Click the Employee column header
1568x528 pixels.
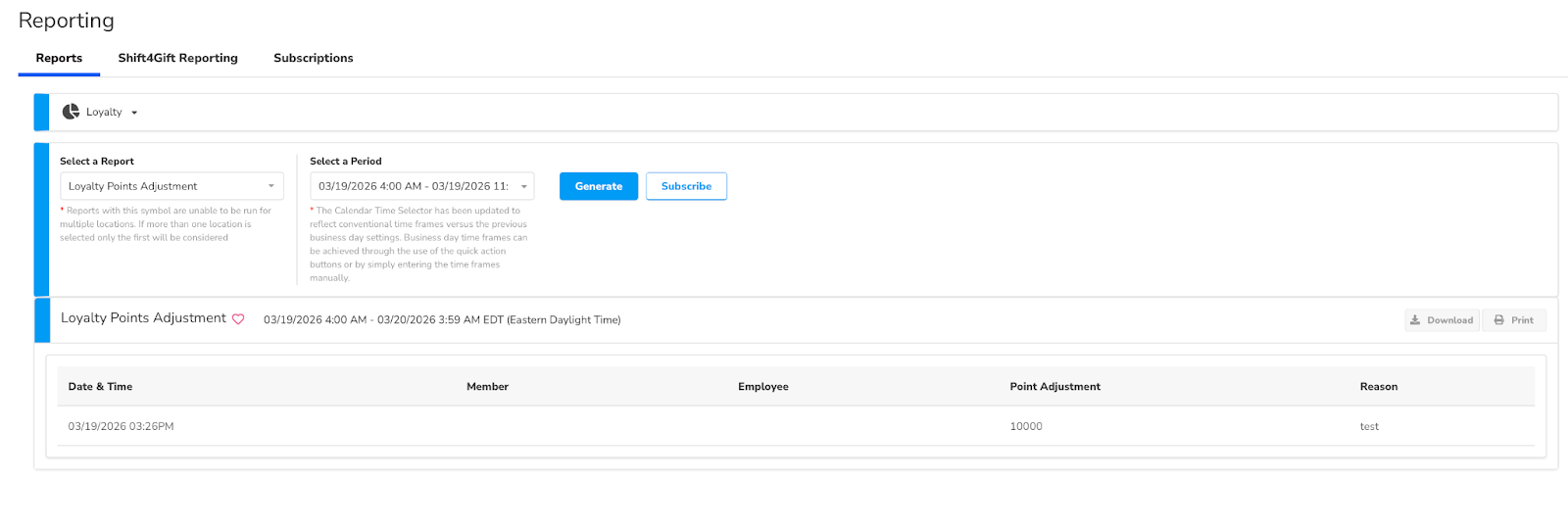[762, 387]
